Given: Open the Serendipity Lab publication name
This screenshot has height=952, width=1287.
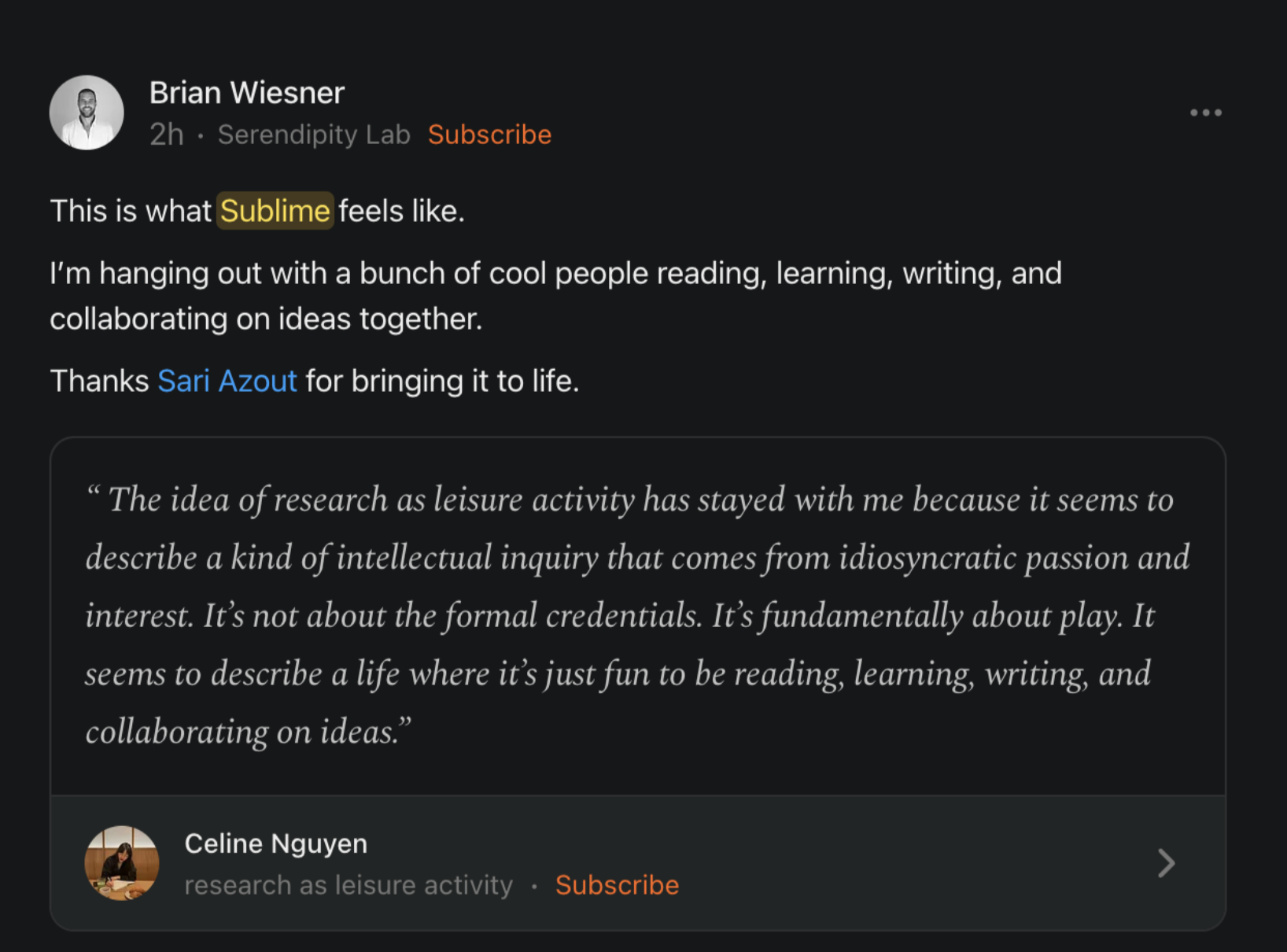Looking at the screenshot, I should point(314,135).
